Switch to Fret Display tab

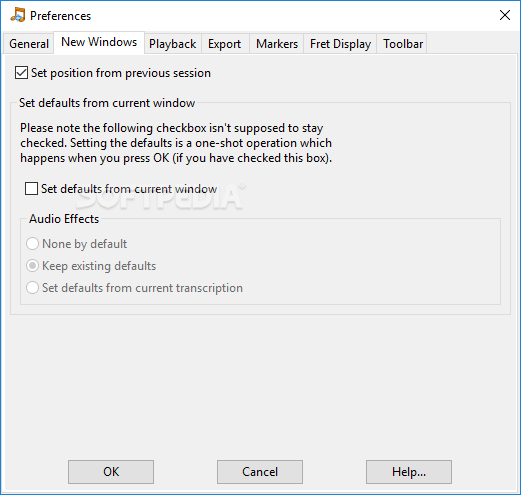tap(340, 44)
